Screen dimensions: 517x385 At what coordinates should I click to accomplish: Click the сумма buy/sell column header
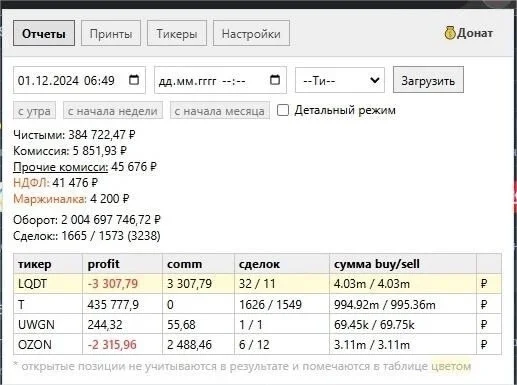point(403,264)
